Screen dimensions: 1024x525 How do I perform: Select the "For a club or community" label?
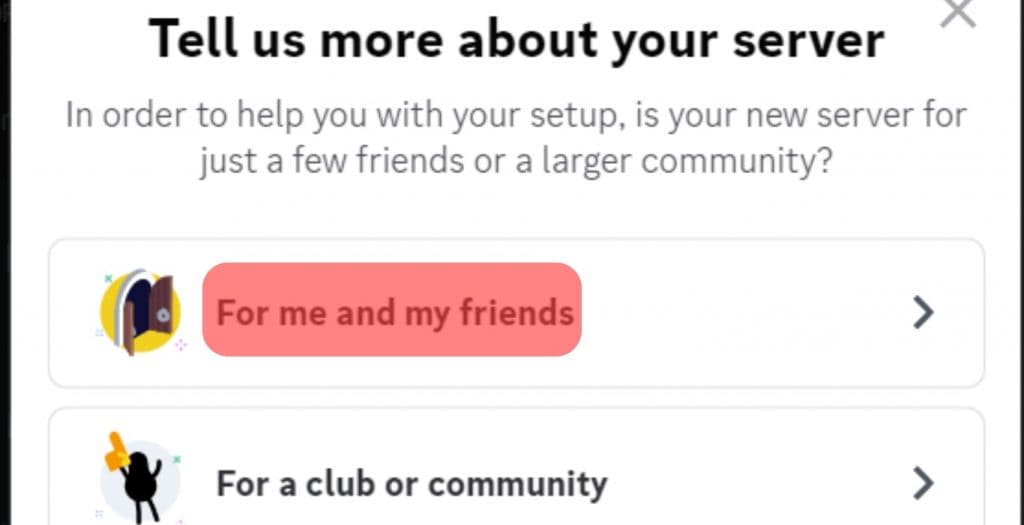point(411,484)
